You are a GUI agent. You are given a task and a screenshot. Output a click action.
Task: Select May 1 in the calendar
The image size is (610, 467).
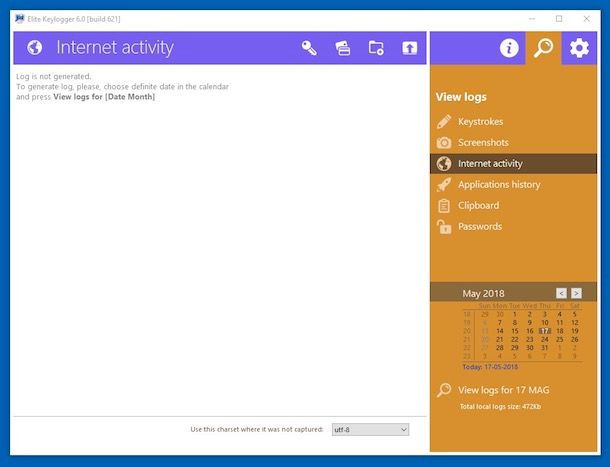point(515,314)
